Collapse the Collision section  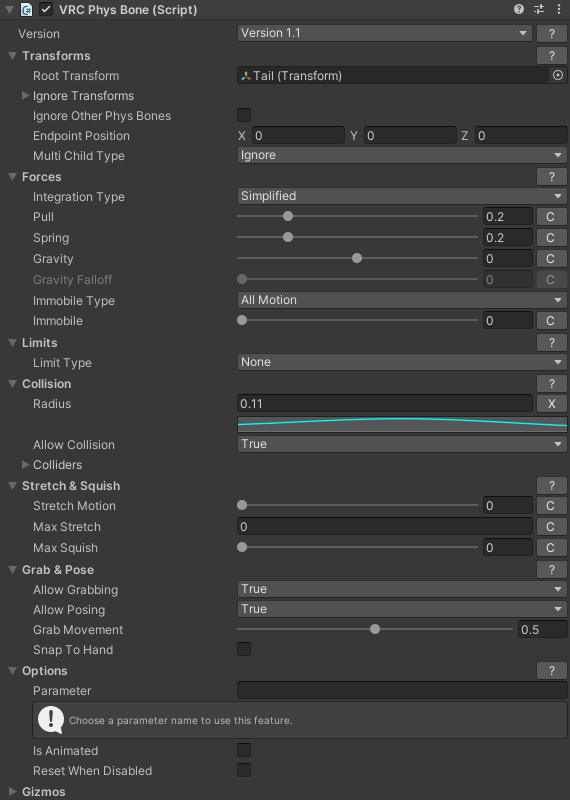[x=13, y=384]
